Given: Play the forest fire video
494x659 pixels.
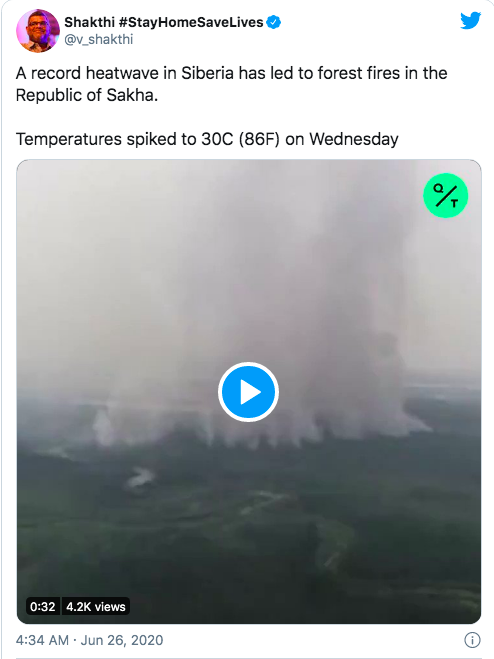Looking at the screenshot, I should tap(248, 392).
